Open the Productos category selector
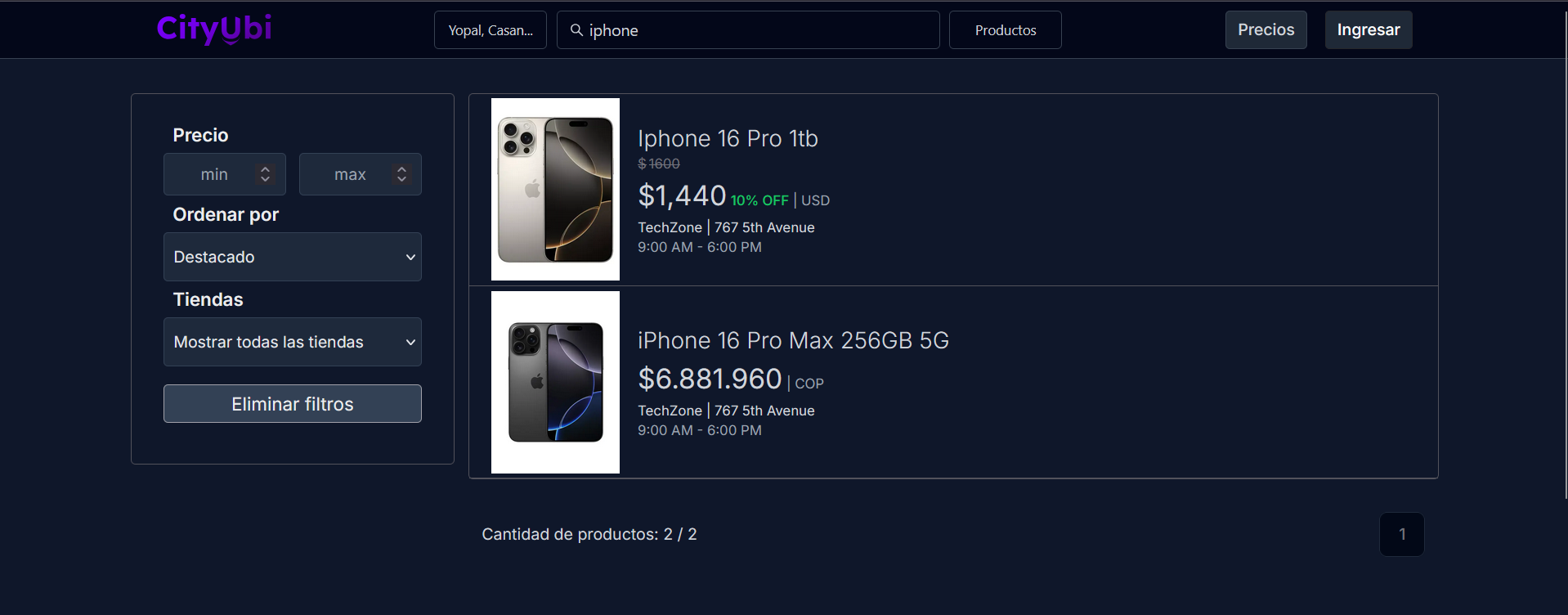Screen dimensions: 1568x615 click(1005, 30)
